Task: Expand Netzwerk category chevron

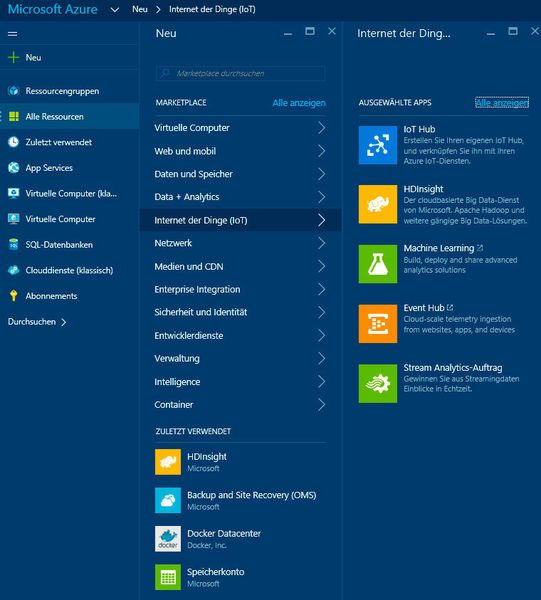Action: [x=322, y=243]
